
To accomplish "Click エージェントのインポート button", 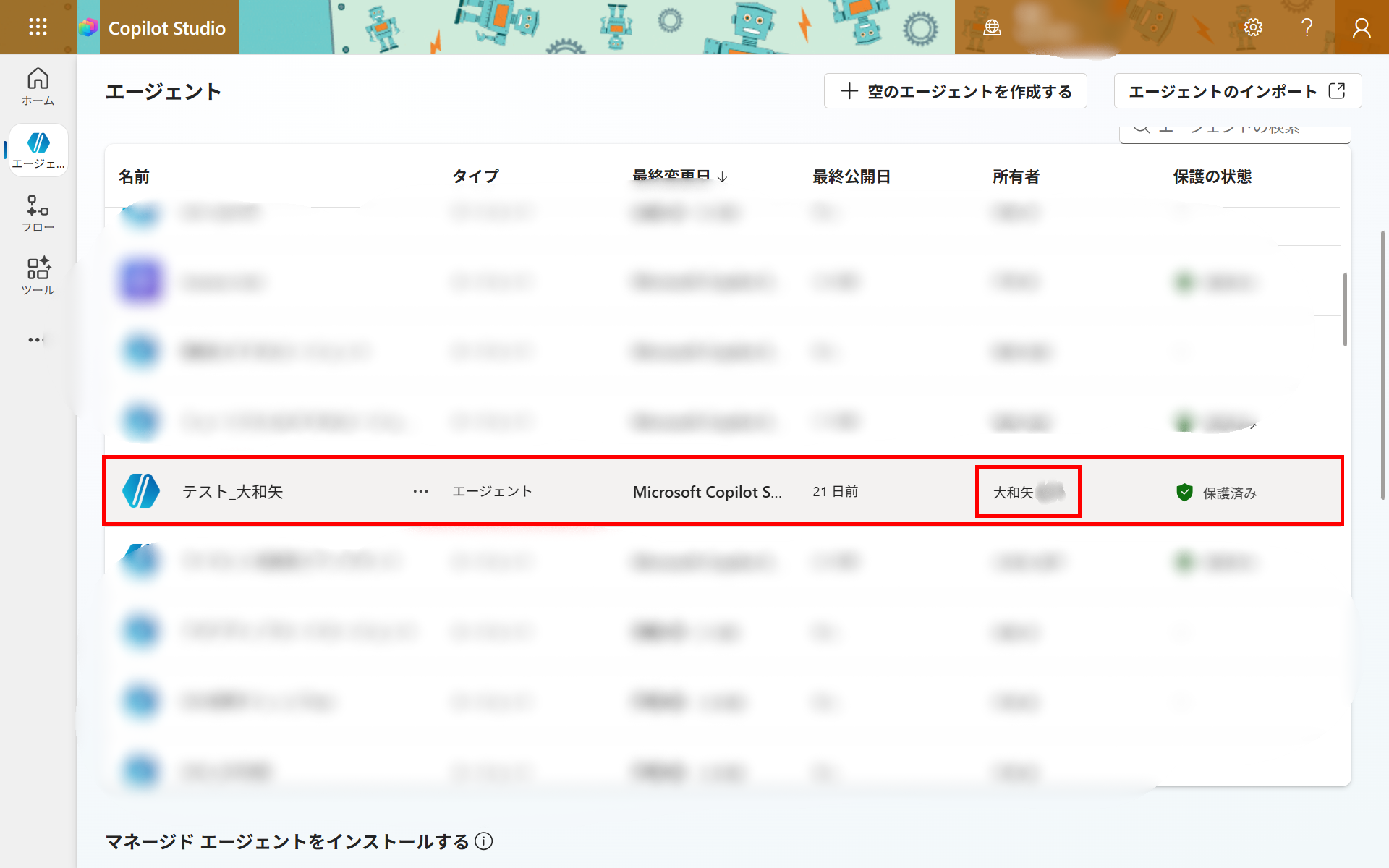I will pos(1237,91).
